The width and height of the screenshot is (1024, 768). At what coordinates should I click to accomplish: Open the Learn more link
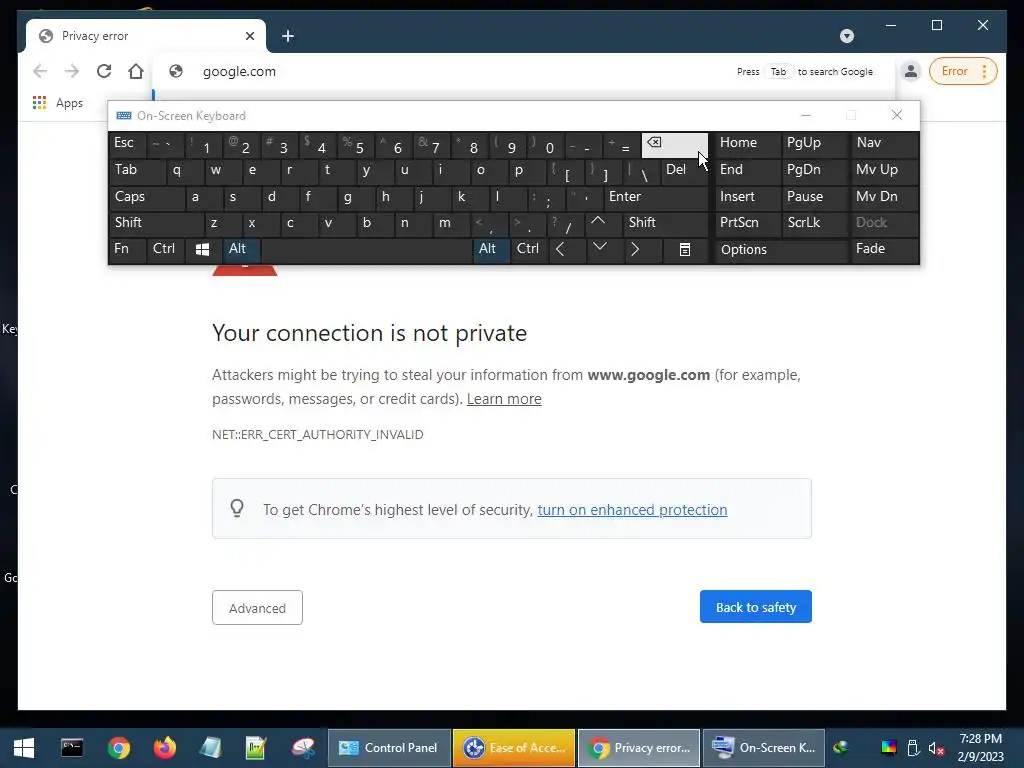[x=504, y=399]
